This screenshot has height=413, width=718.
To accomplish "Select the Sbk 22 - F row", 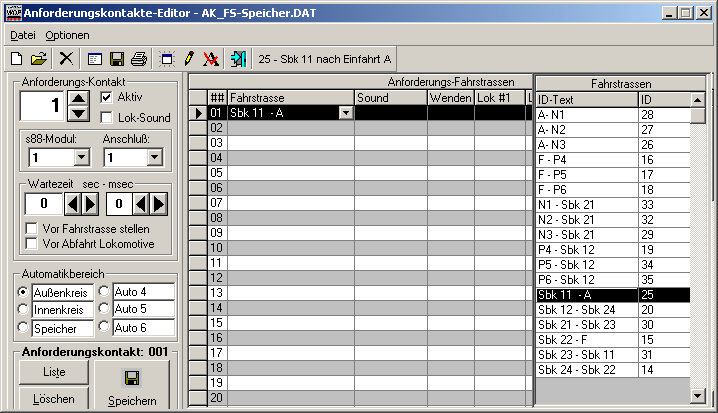I will [x=613, y=340].
